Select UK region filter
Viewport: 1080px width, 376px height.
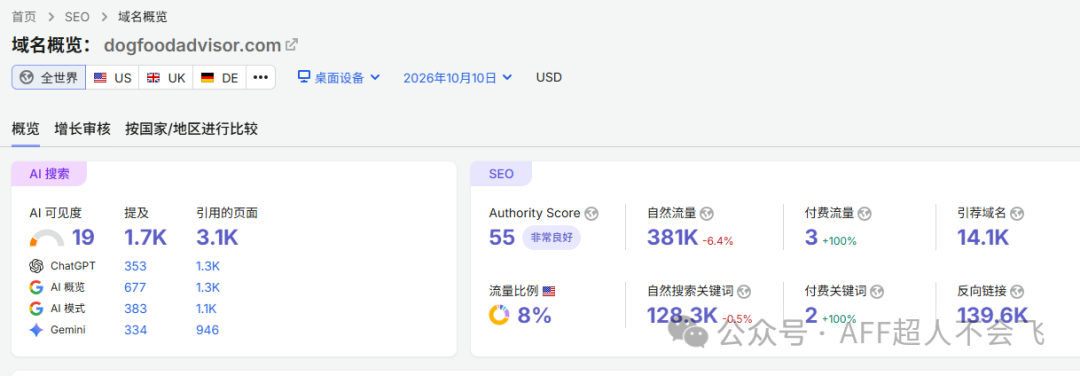tap(166, 77)
